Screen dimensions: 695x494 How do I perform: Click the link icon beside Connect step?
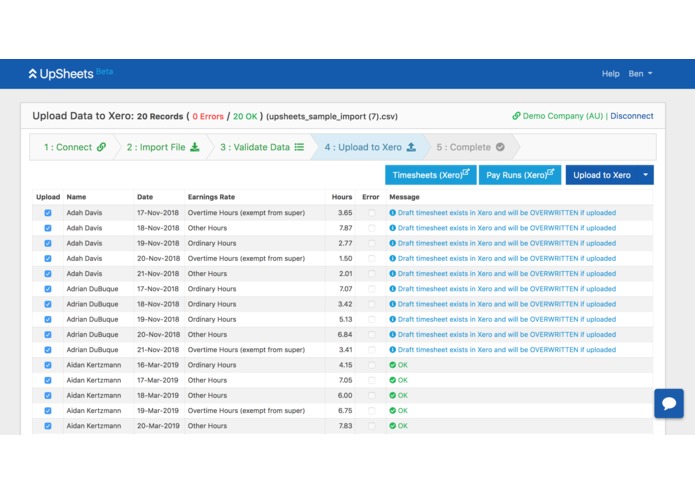pyautogui.click(x=102, y=147)
